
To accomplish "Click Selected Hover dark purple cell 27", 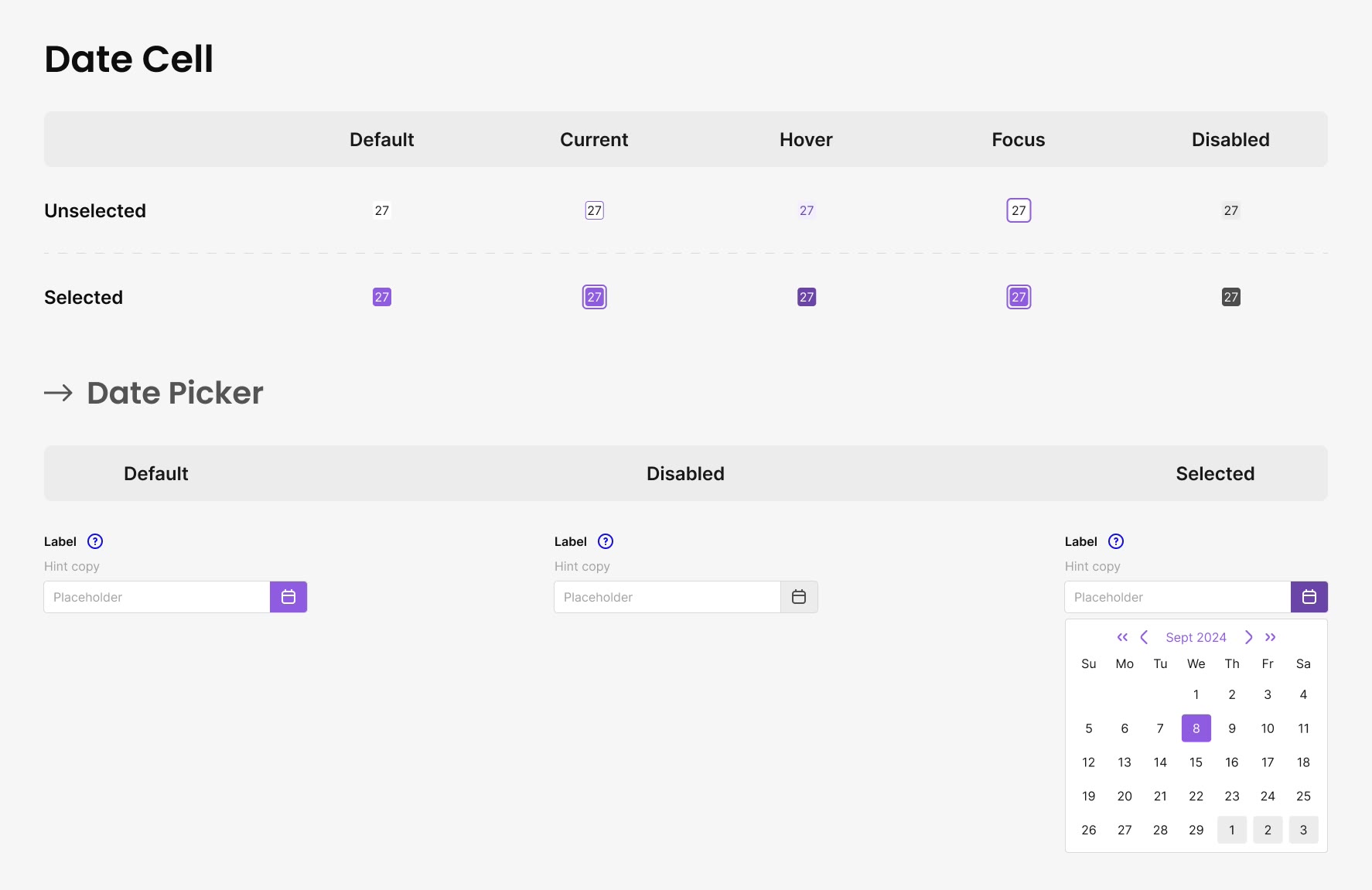I will pyautogui.click(x=807, y=297).
